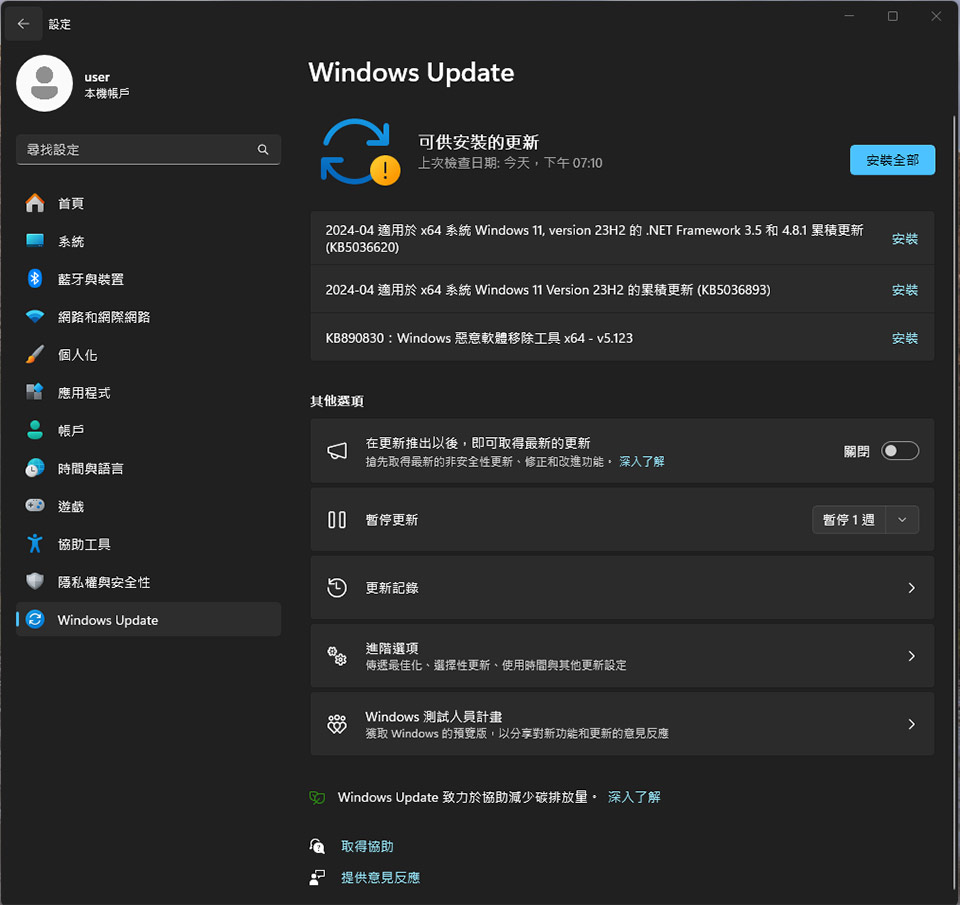Click the megaphone icon for latest updates
Viewport: 960px width, 905px height.
pyautogui.click(x=337, y=451)
